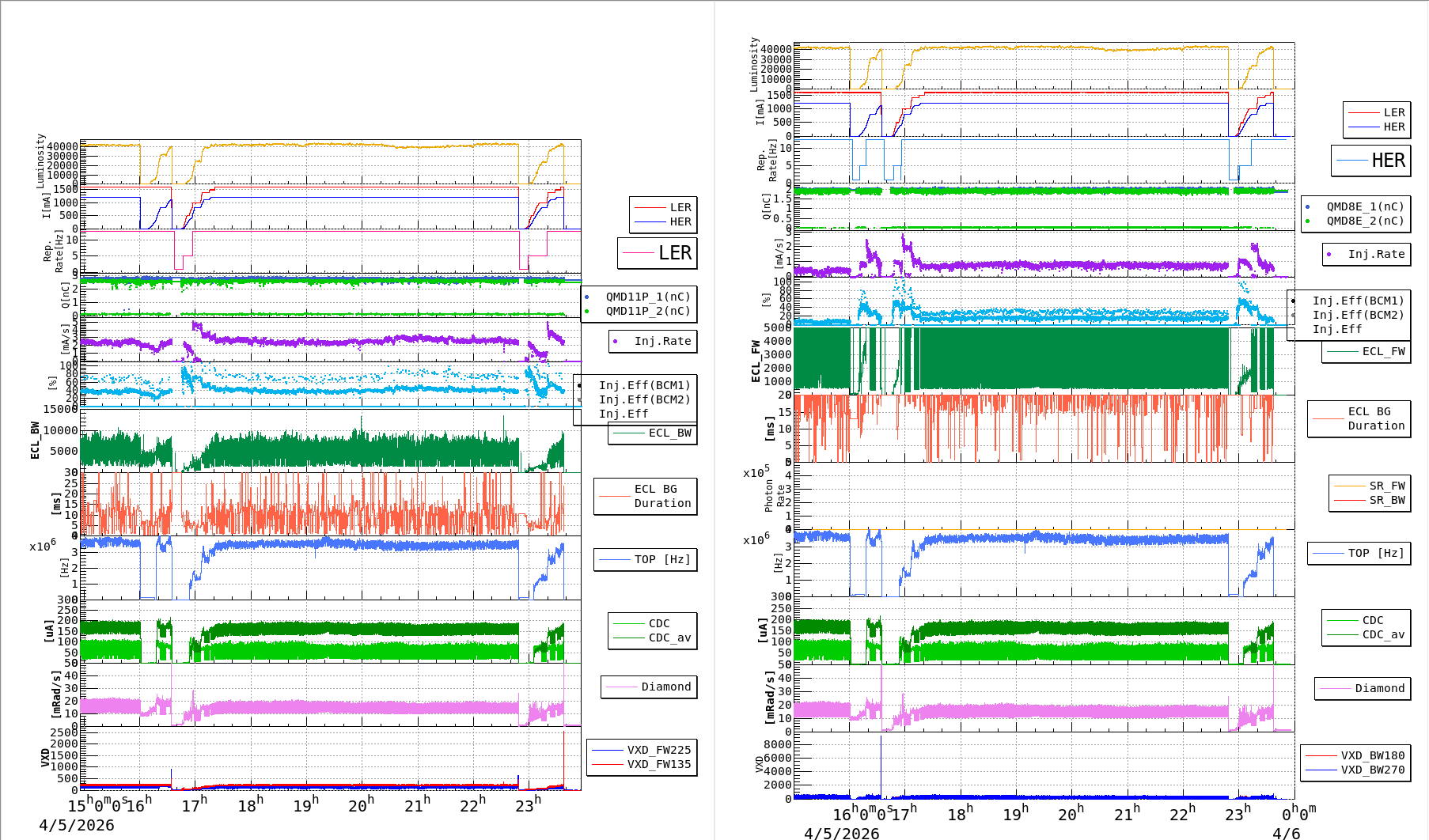Click the VXD_BW180 legend entry

pos(1372,755)
